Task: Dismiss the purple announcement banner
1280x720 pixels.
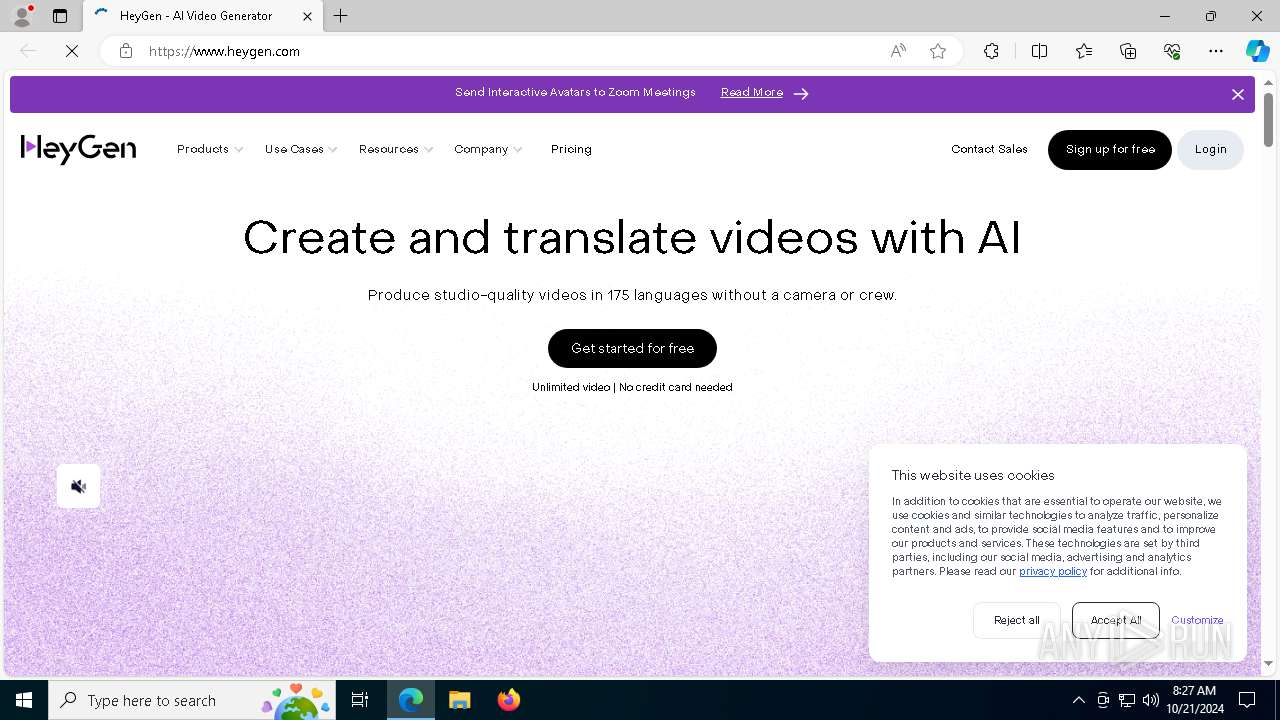Action: [1237, 94]
